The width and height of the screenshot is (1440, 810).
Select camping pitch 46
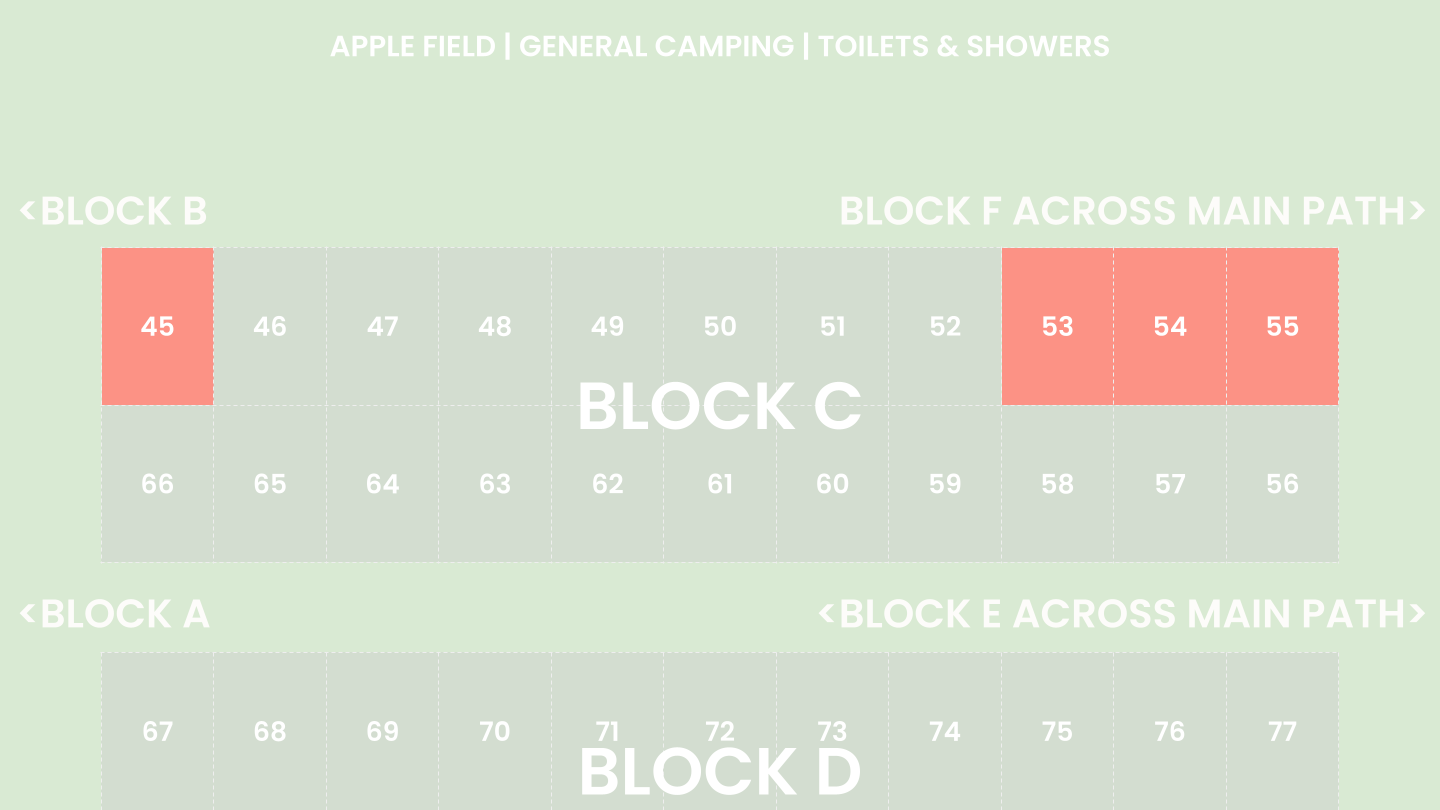click(x=270, y=326)
